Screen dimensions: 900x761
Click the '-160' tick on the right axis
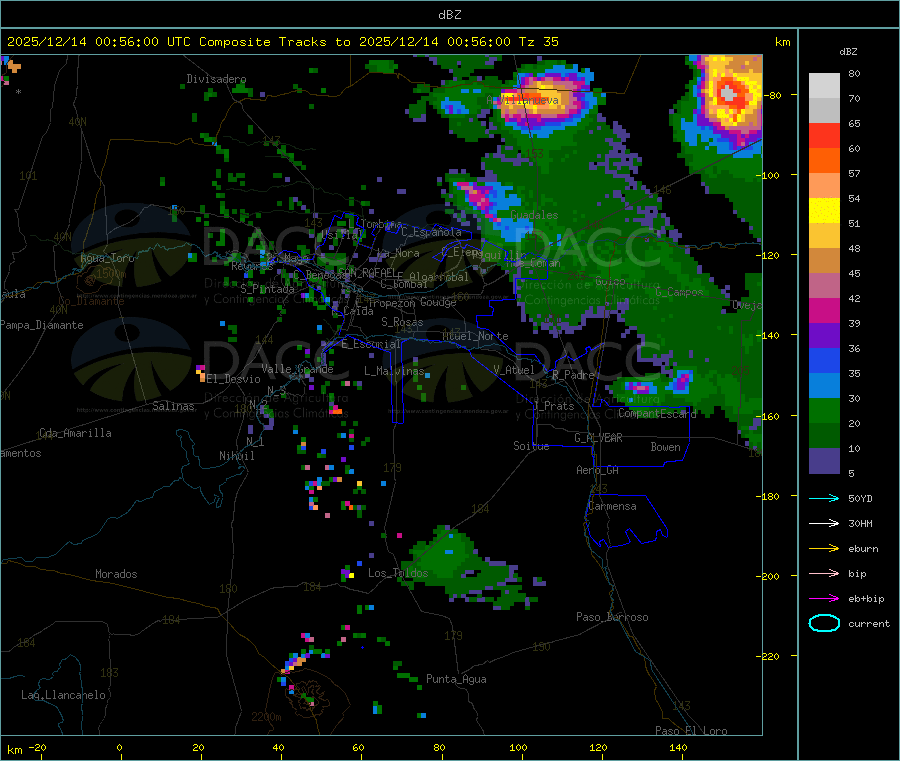(769, 416)
